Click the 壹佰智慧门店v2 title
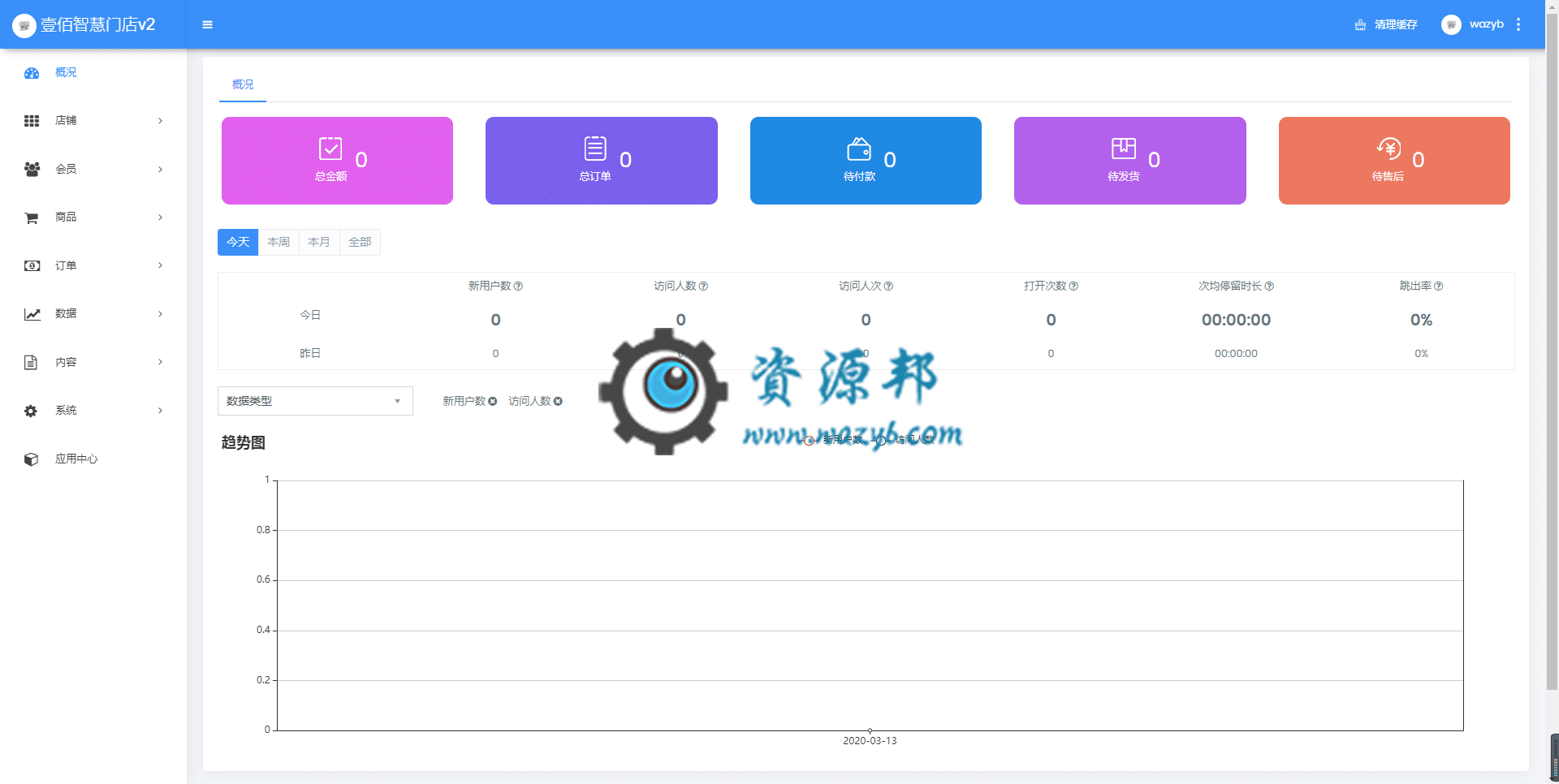This screenshot has width=1559, height=784. 98,25
